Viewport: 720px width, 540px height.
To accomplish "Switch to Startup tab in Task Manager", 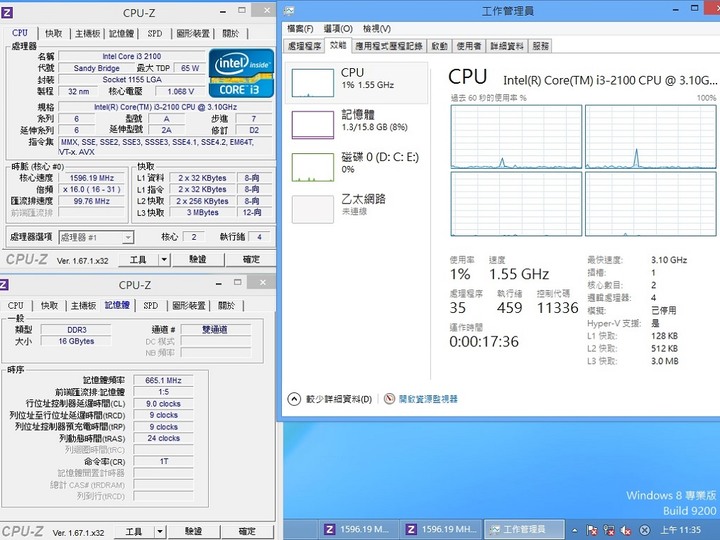I will coord(439,46).
